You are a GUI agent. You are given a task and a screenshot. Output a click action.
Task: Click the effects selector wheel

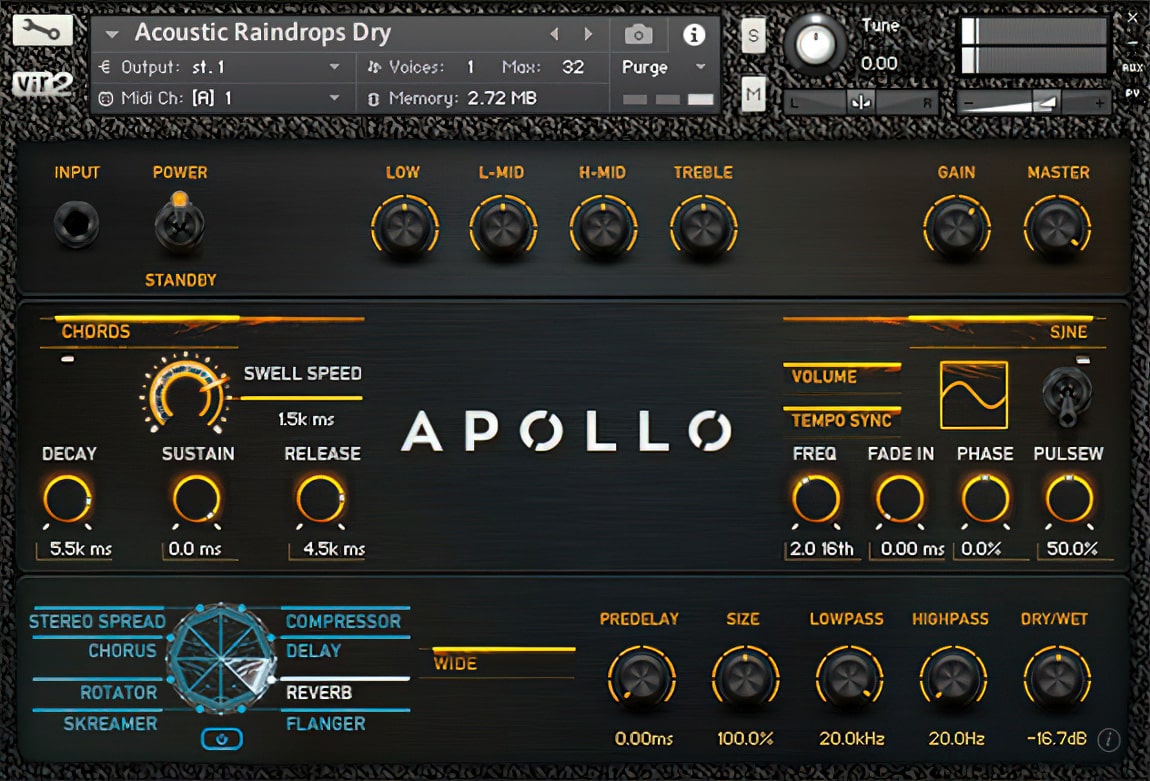[x=221, y=659]
